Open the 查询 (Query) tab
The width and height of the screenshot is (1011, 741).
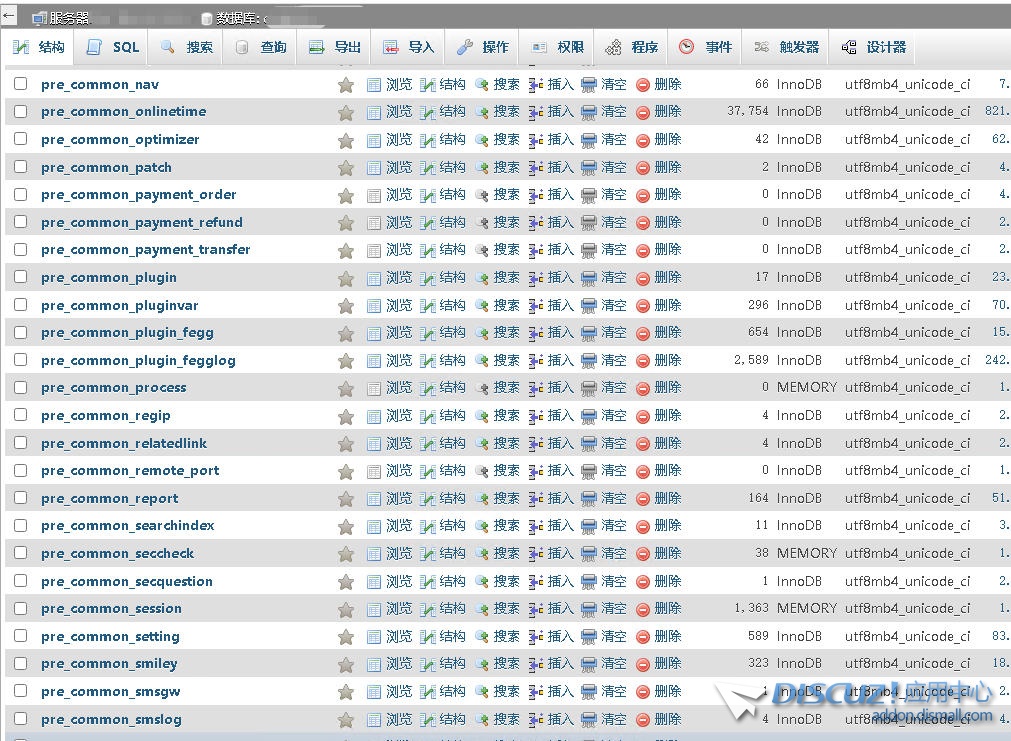point(260,47)
